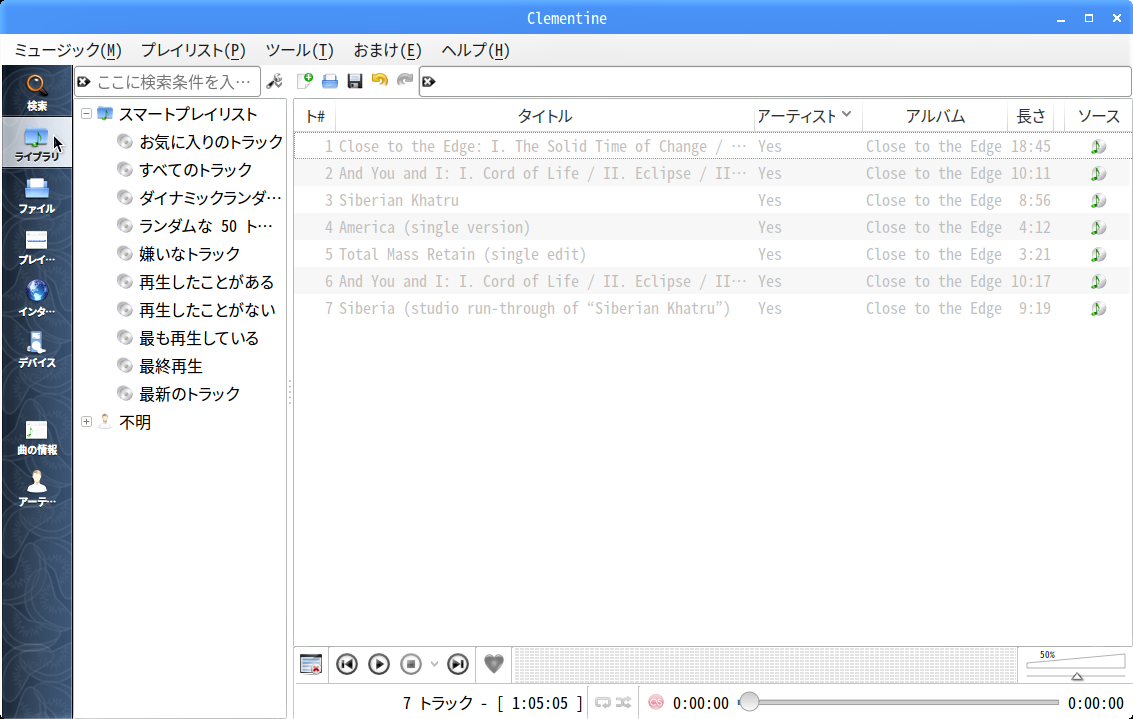Click the gray redo arrow

pyautogui.click(x=405, y=80)
